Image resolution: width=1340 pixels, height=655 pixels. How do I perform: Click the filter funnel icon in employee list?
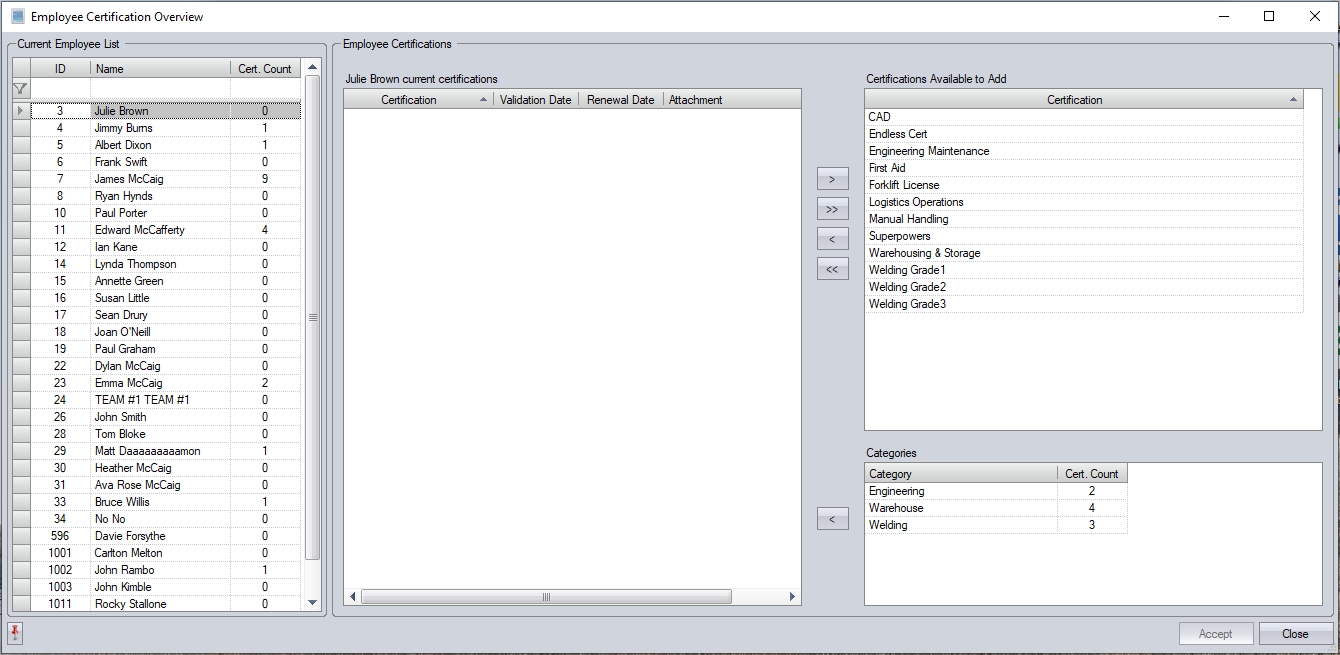click(20, 89)
